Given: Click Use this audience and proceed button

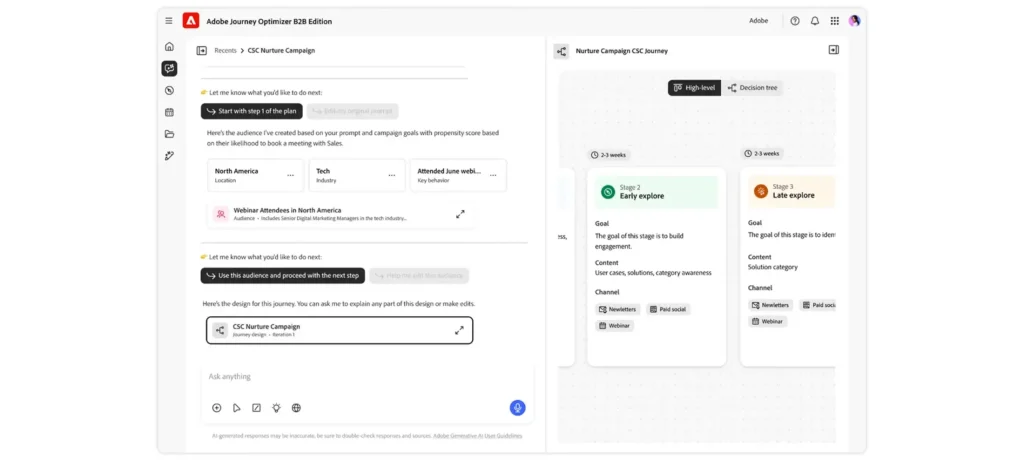Looking at the screenshot, I should pos(282,275).
